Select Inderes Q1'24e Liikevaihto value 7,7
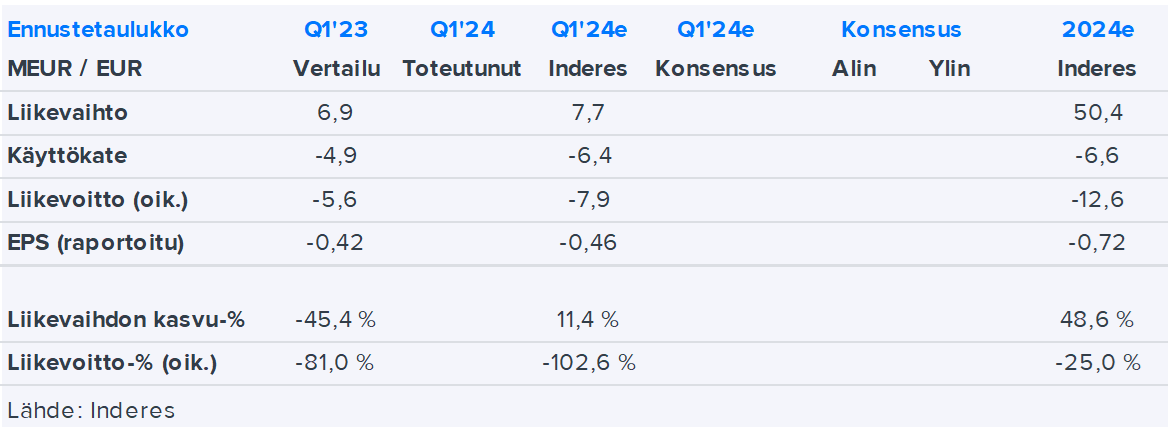The width and height of the screenshot is (1168, 427). tap(589, 113)
